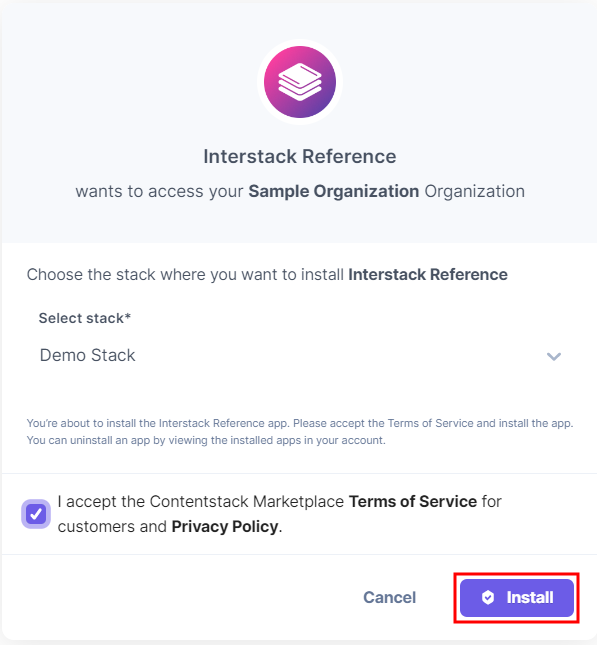Click bold 'Interstack Reference' in the stack prompt
This screenshot has height=645, width=597.
[x=428, y=275]
